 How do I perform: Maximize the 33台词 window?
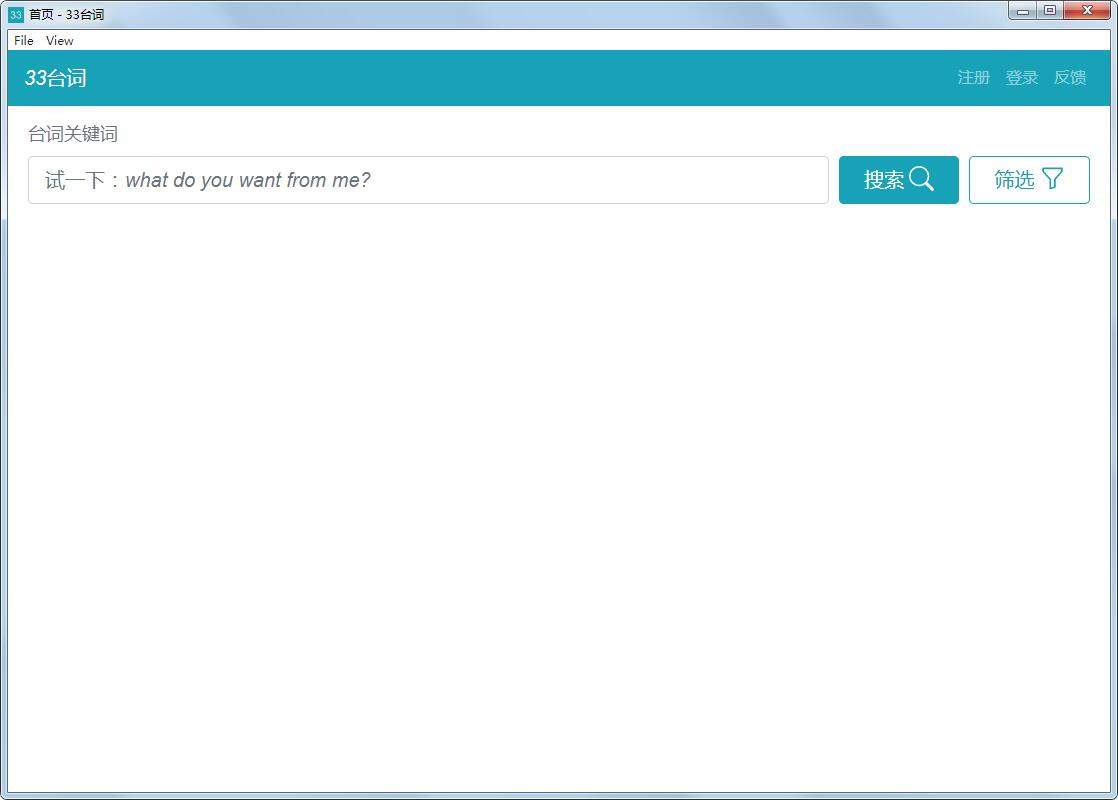pyautogui.click(x=1049, y=11)
